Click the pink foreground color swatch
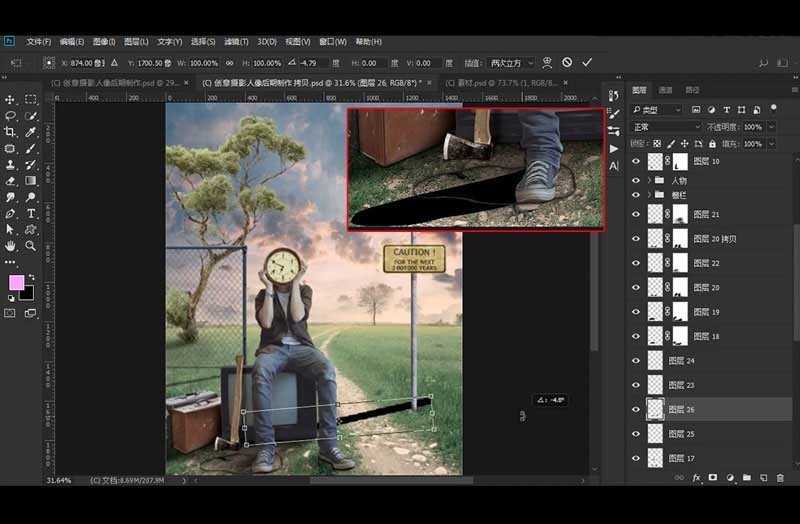Screen dimensions: 800x524 coord(16,284)
